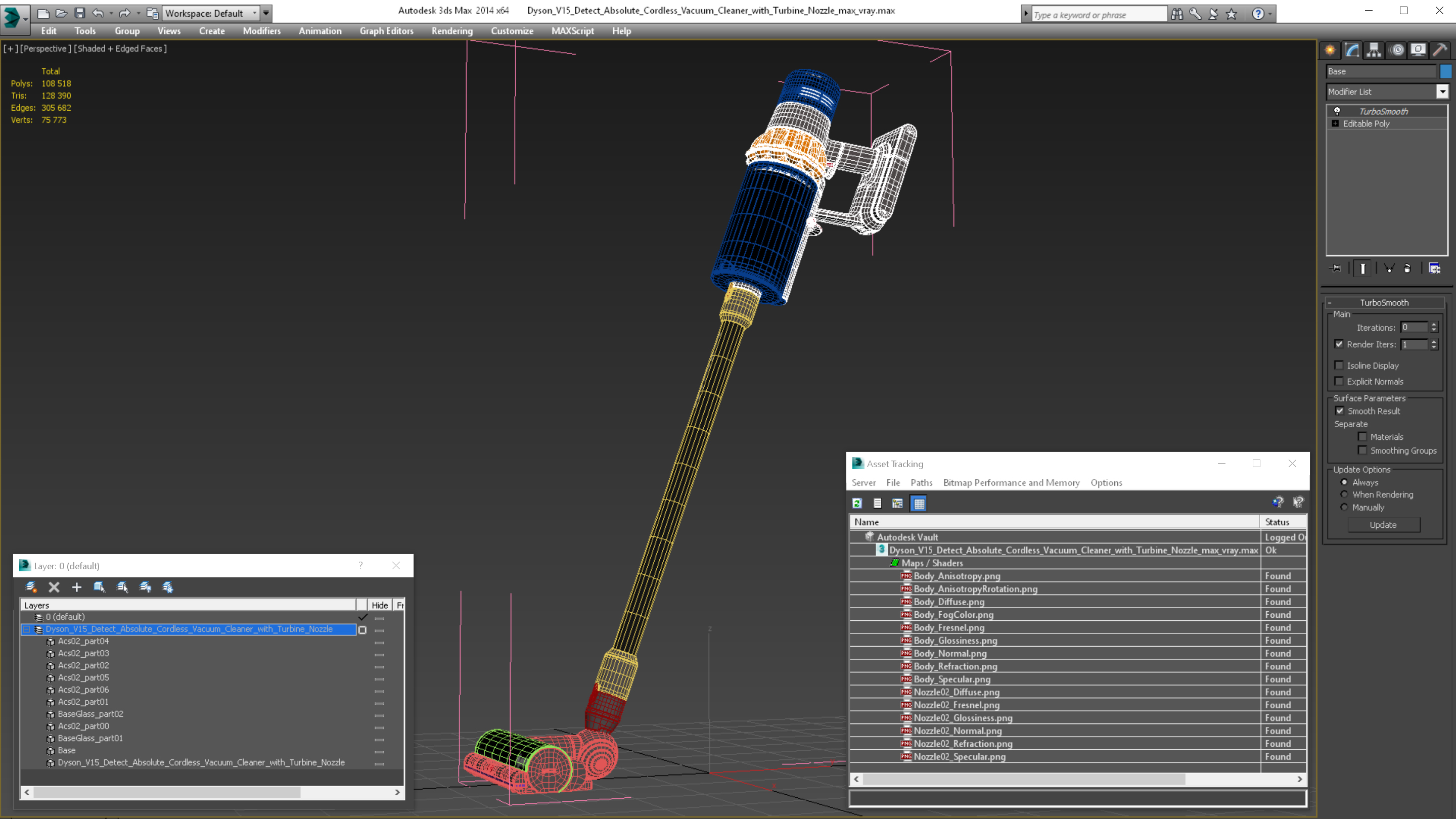Select the BaseGlass_part02 object in layer list
The height and width of the screenshot is (819, 1456).
(90, 714)
